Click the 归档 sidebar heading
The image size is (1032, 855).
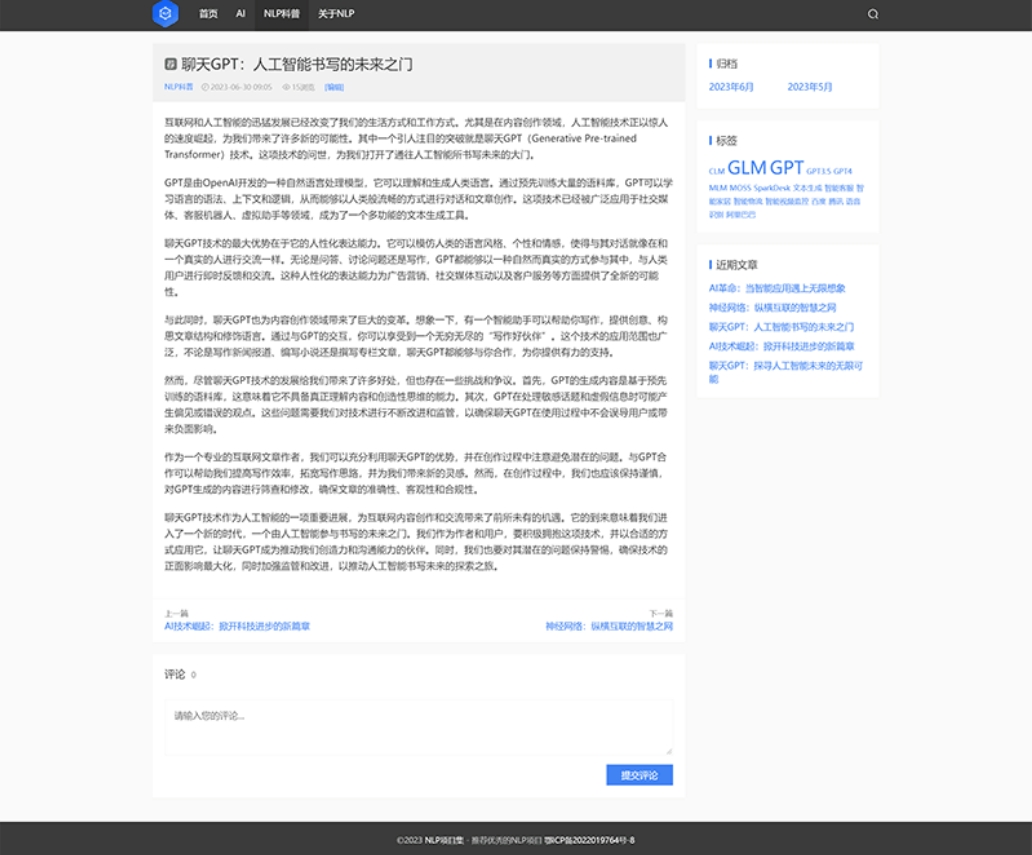tap(727, 64)
